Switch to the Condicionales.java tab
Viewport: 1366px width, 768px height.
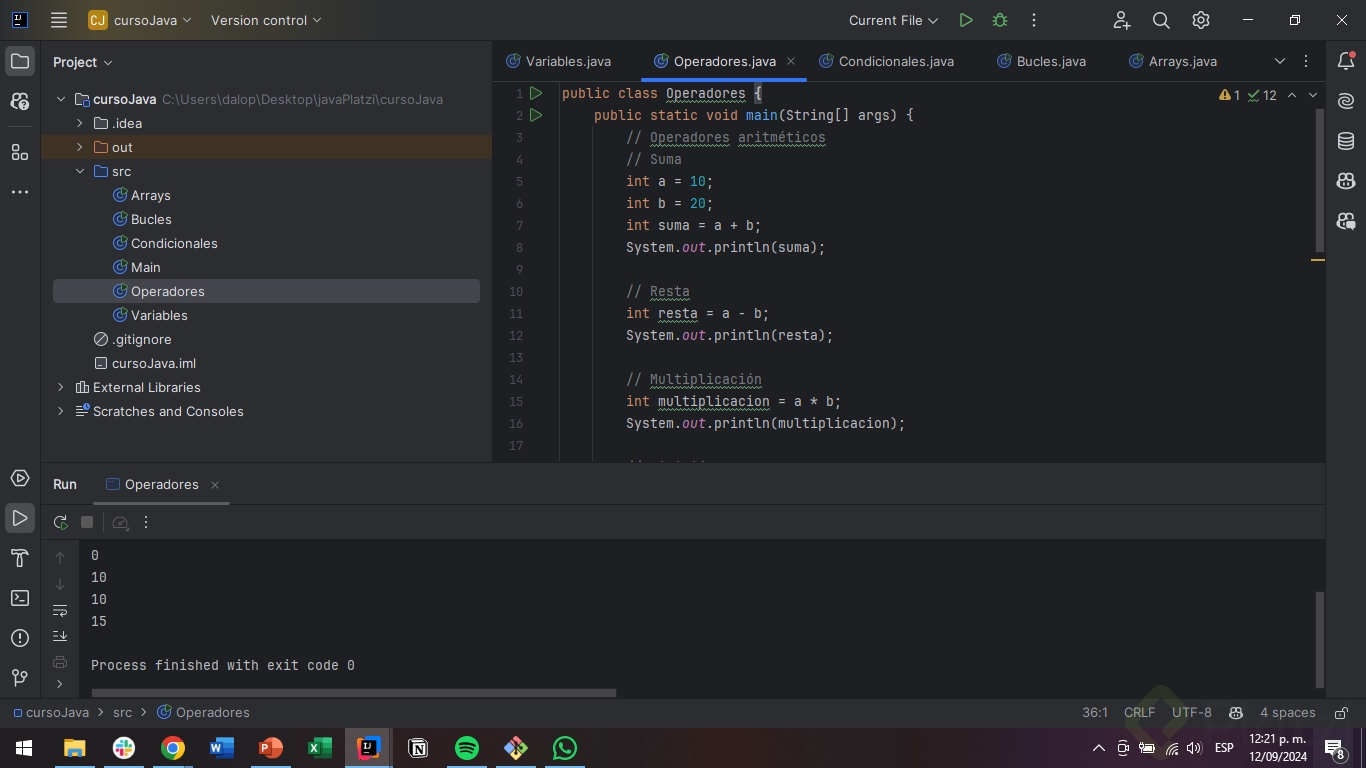(x=895, y=61)
